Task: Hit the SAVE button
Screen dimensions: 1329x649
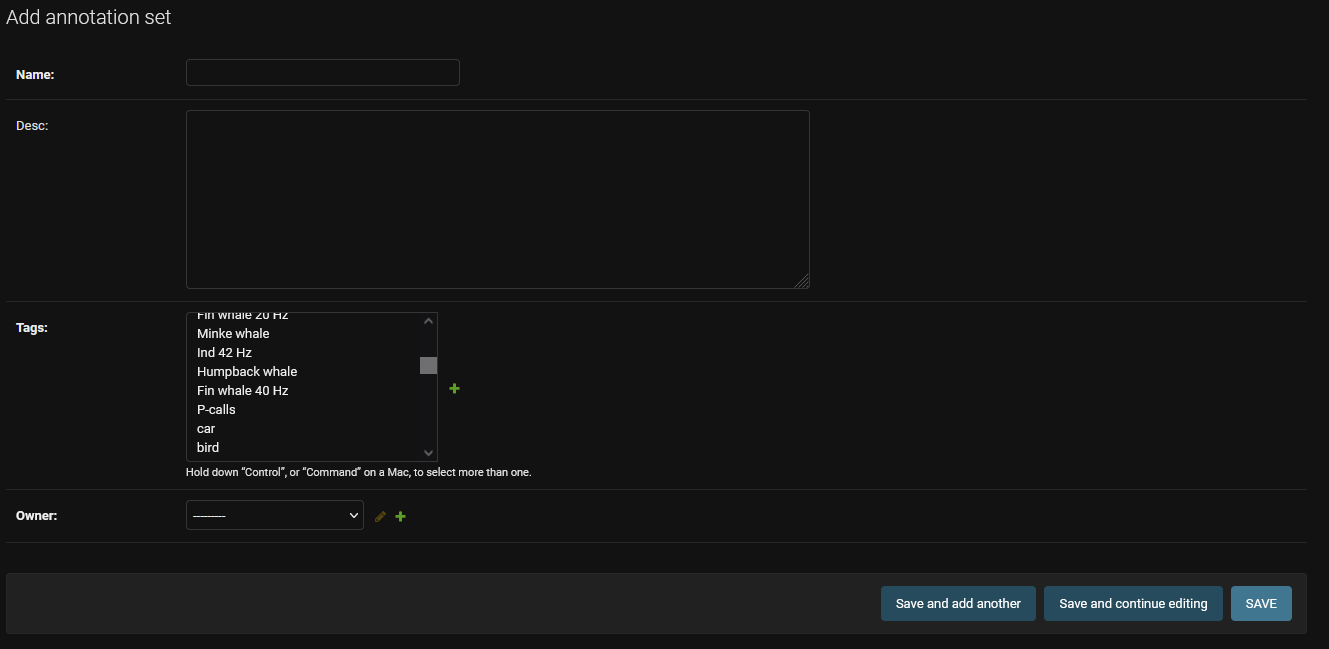Action: pyautogui.click(x=1261, y=603)
